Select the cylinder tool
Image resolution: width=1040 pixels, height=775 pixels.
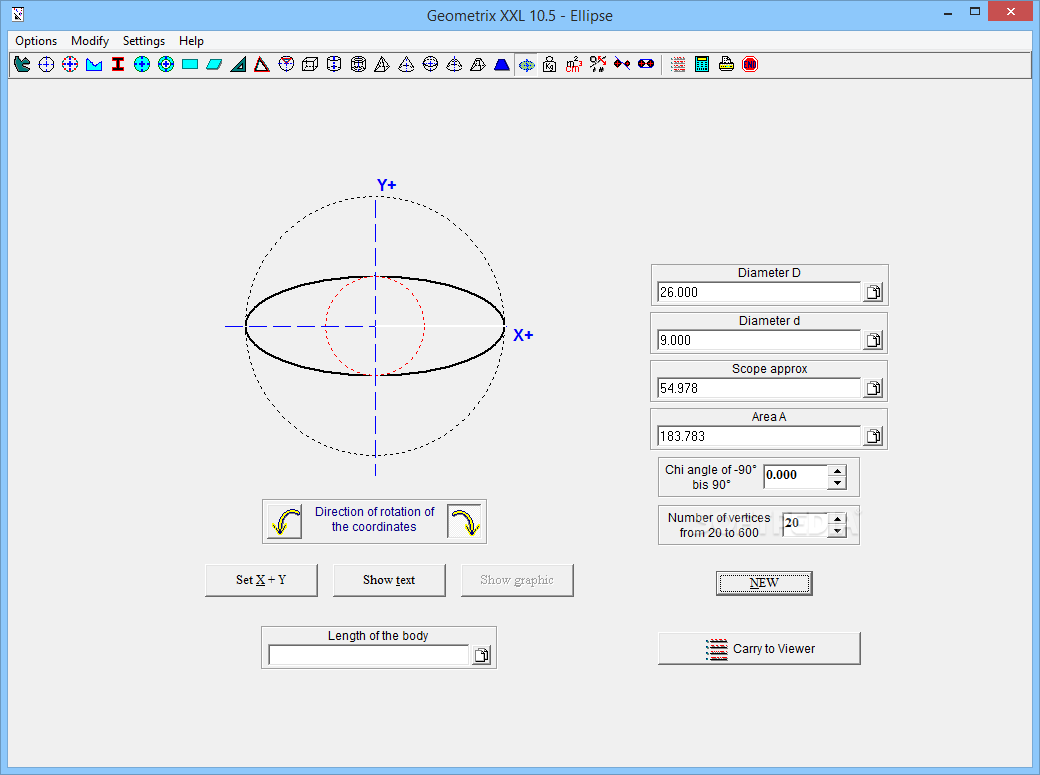[x=334, y=64]
